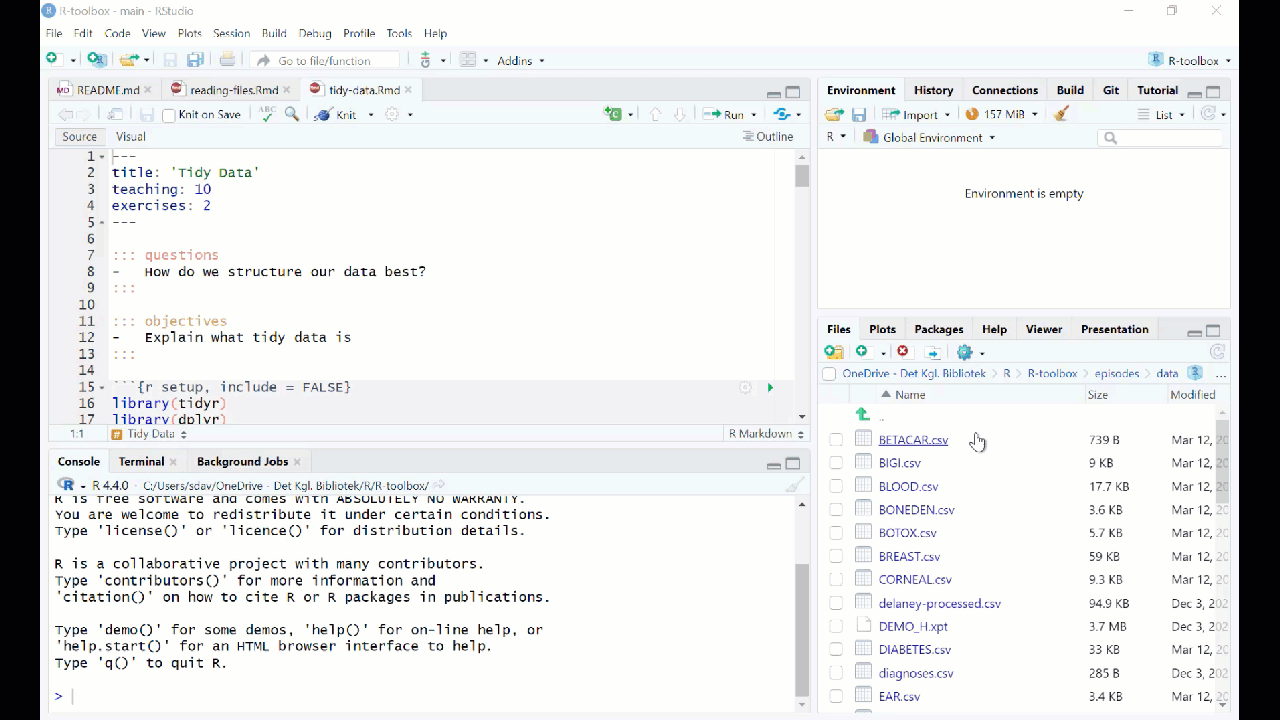Click the console vertical scrollbar thumb

[801, 628]
